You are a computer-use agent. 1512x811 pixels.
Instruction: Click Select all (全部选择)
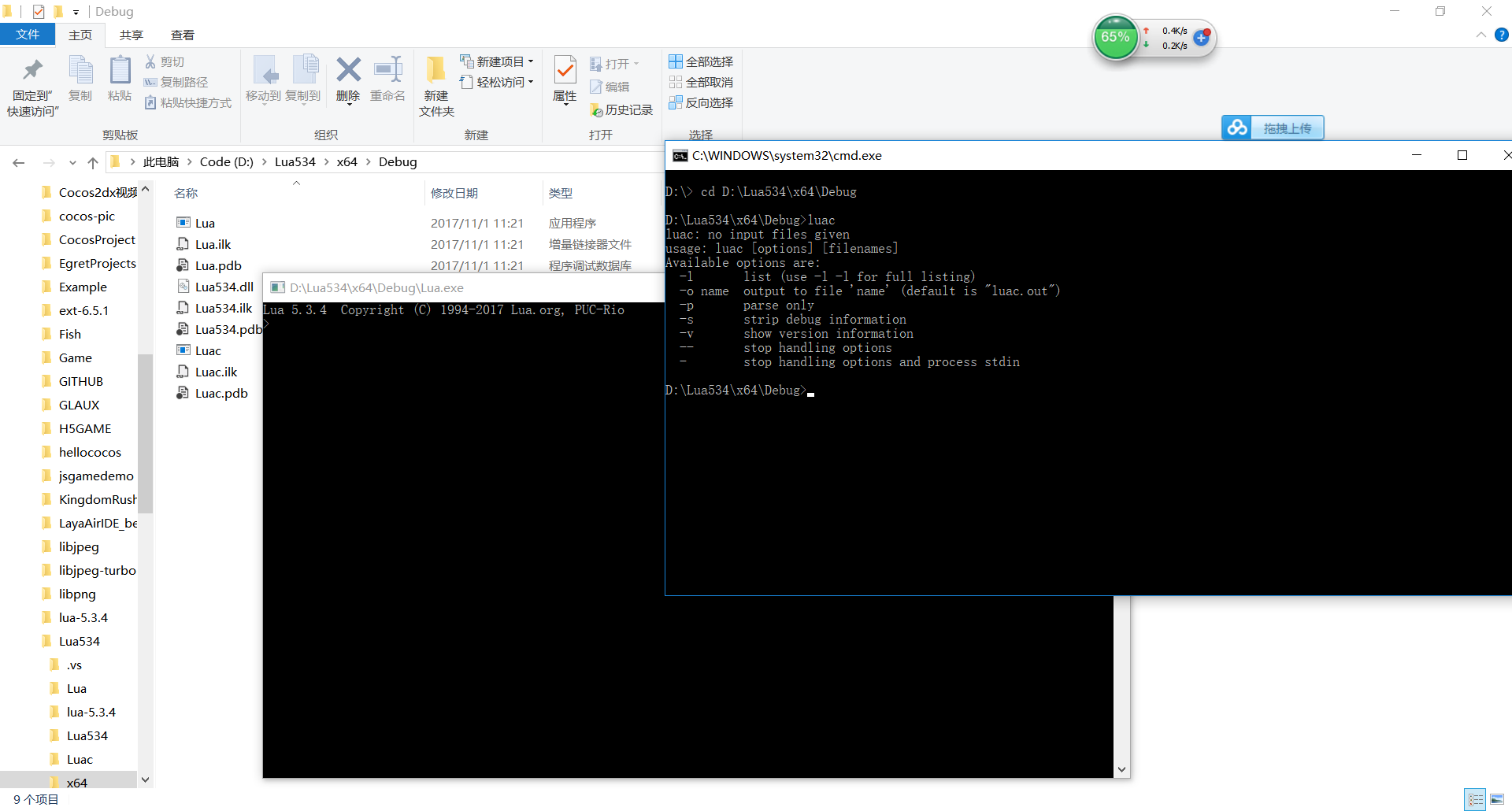click(701, 61)
